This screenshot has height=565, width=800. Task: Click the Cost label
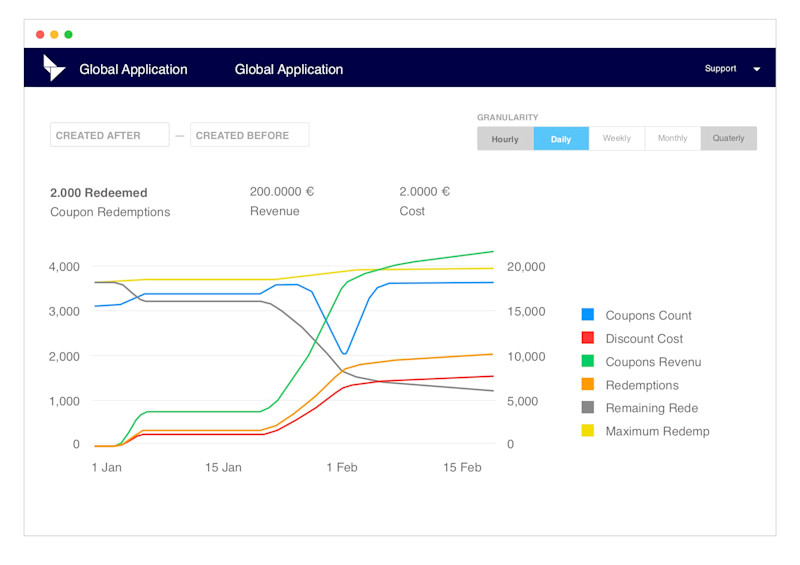412,211
